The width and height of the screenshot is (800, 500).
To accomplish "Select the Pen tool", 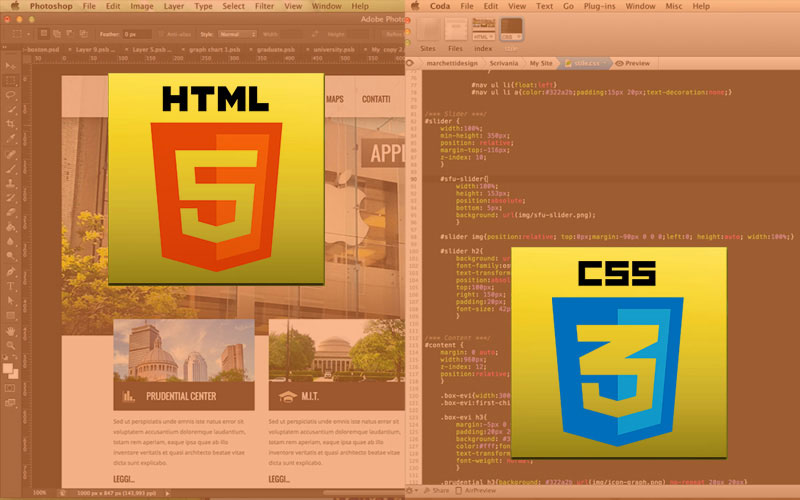I will (x=10, y=272).
